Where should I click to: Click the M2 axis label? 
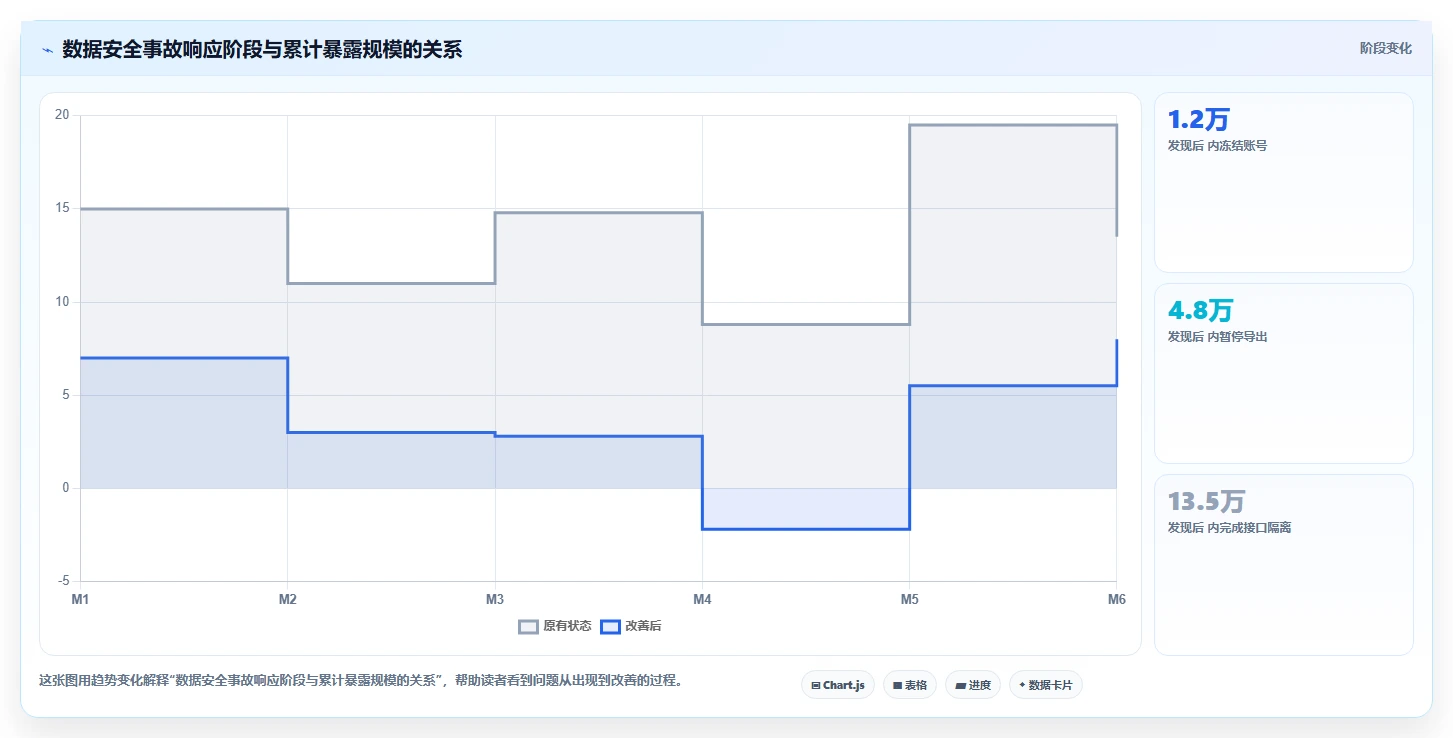287,600
